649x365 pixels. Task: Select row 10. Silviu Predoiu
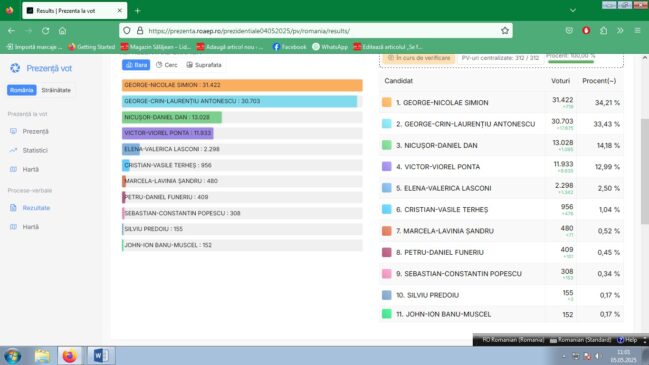[501, 295]
